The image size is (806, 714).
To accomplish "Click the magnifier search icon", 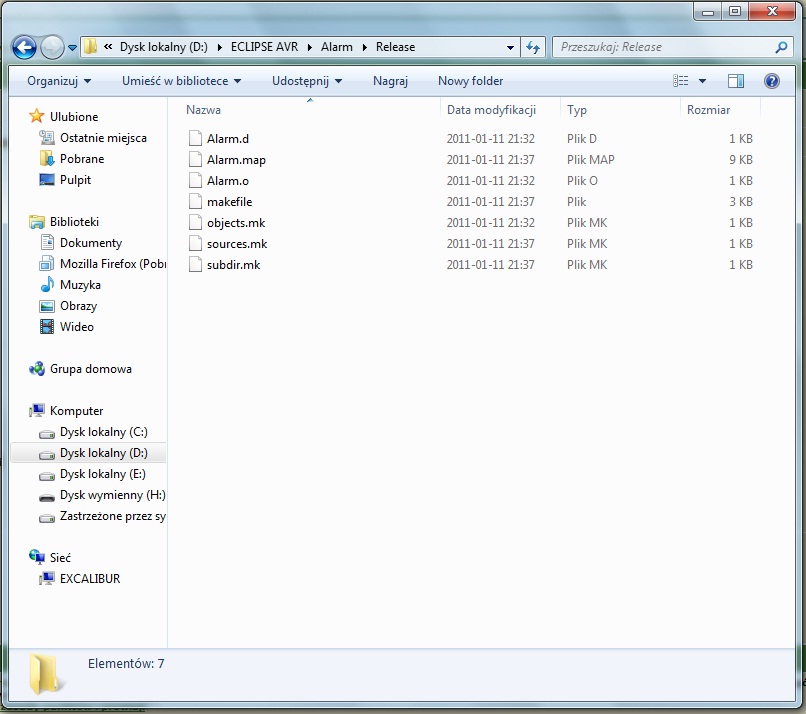I will [x=781, y=47].
